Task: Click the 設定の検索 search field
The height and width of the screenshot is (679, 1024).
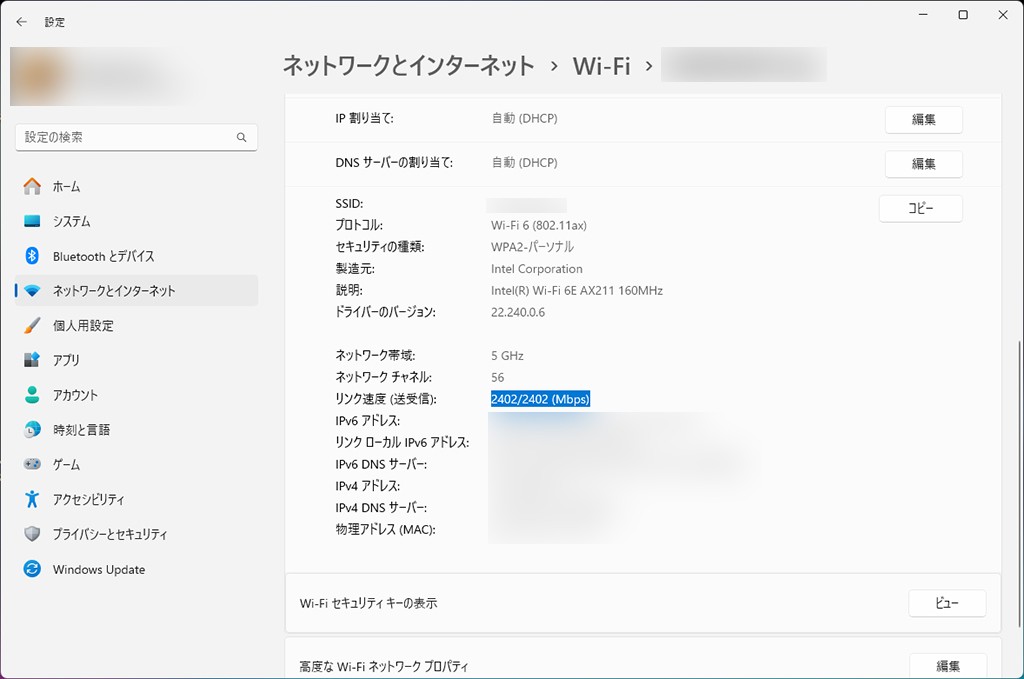Action: [125, 137]
